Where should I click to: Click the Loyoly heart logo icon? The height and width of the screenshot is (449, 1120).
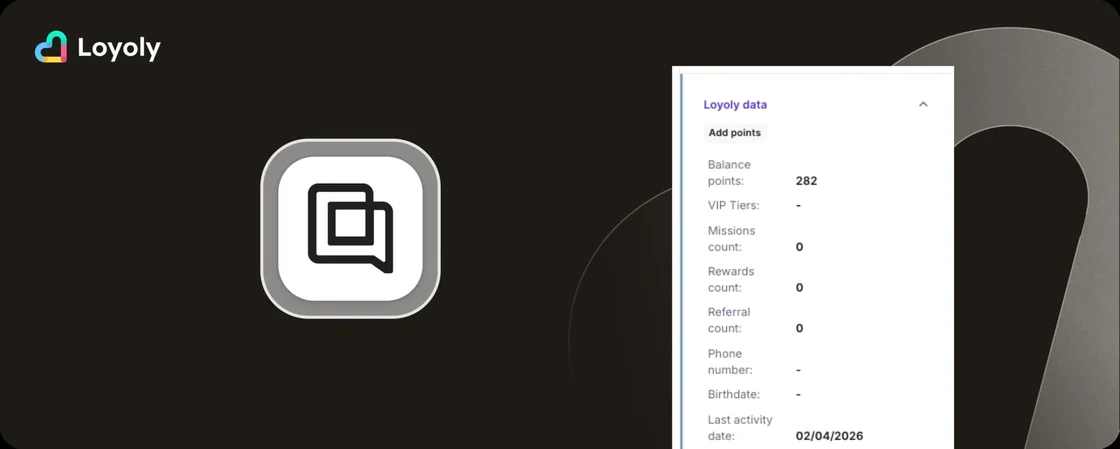tap(51, 47)
